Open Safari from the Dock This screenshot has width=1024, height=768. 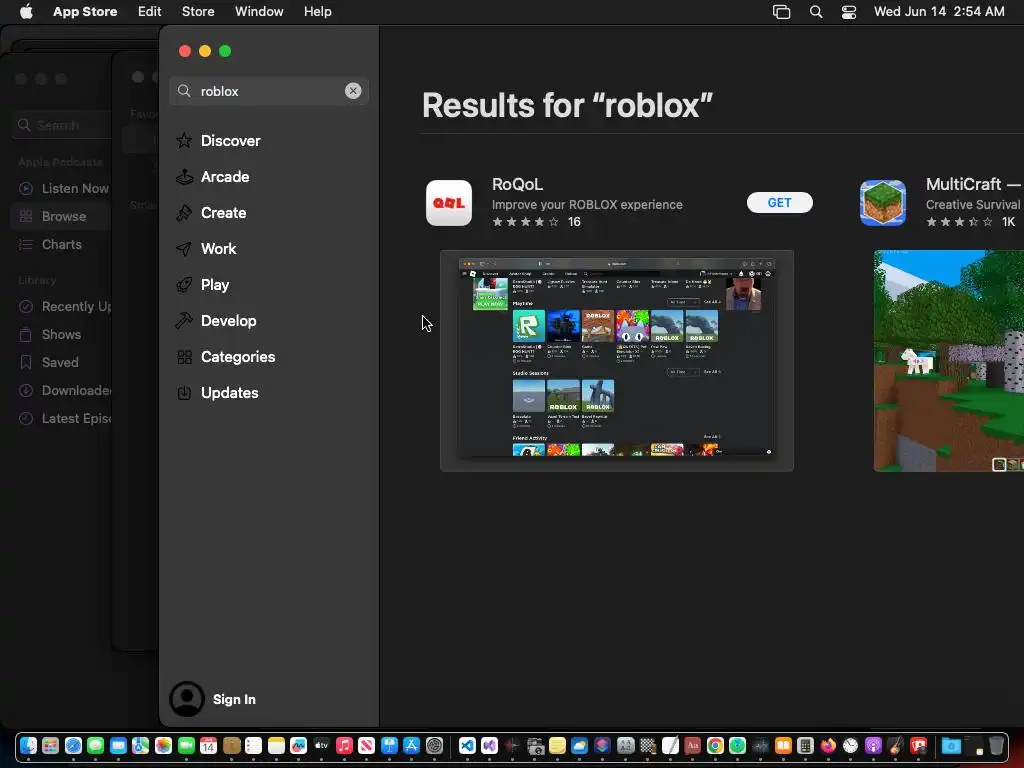(73, 745)
